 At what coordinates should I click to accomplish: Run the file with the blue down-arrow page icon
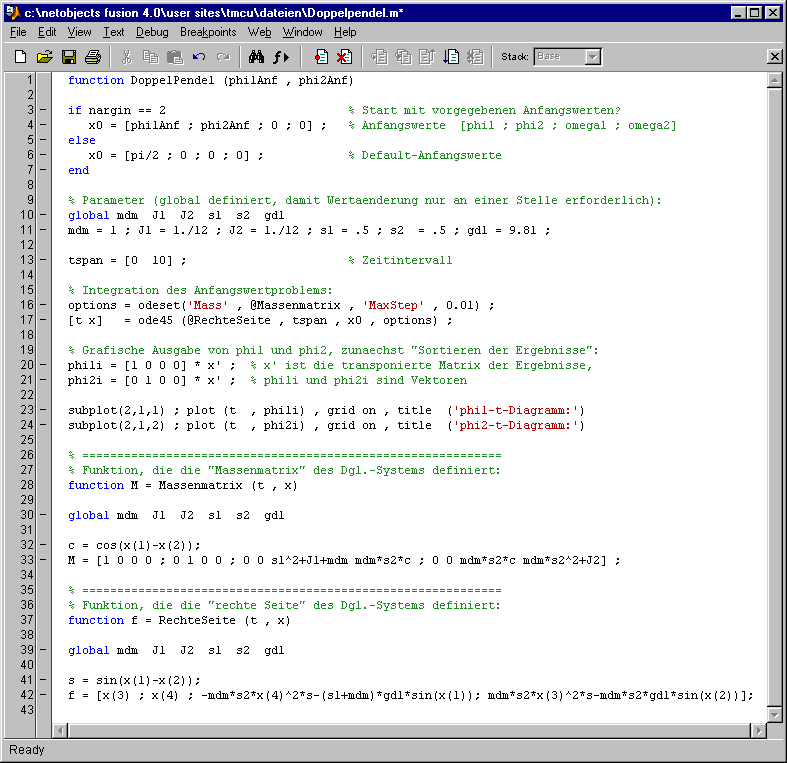[451, 57]
